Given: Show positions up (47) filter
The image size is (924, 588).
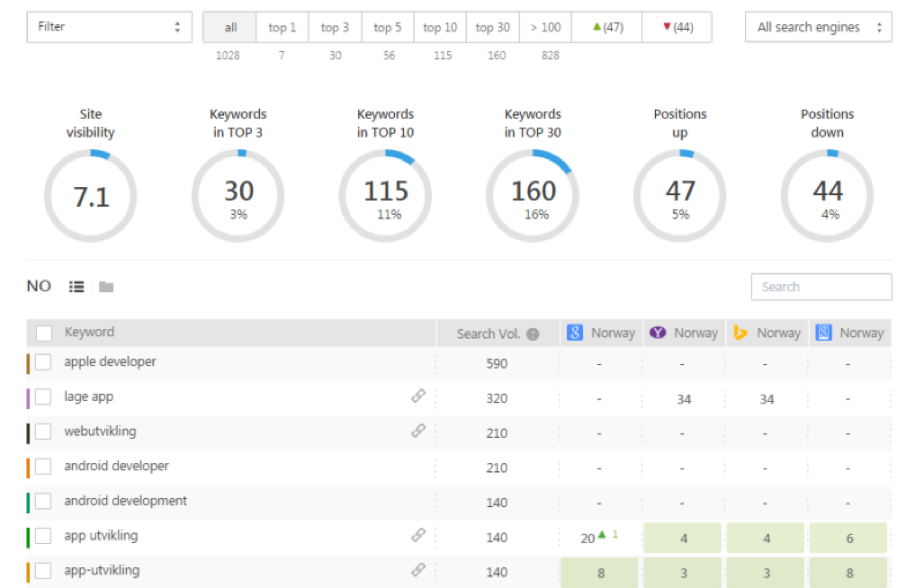Looking at the screenshot, I should [x=607, y=27].
